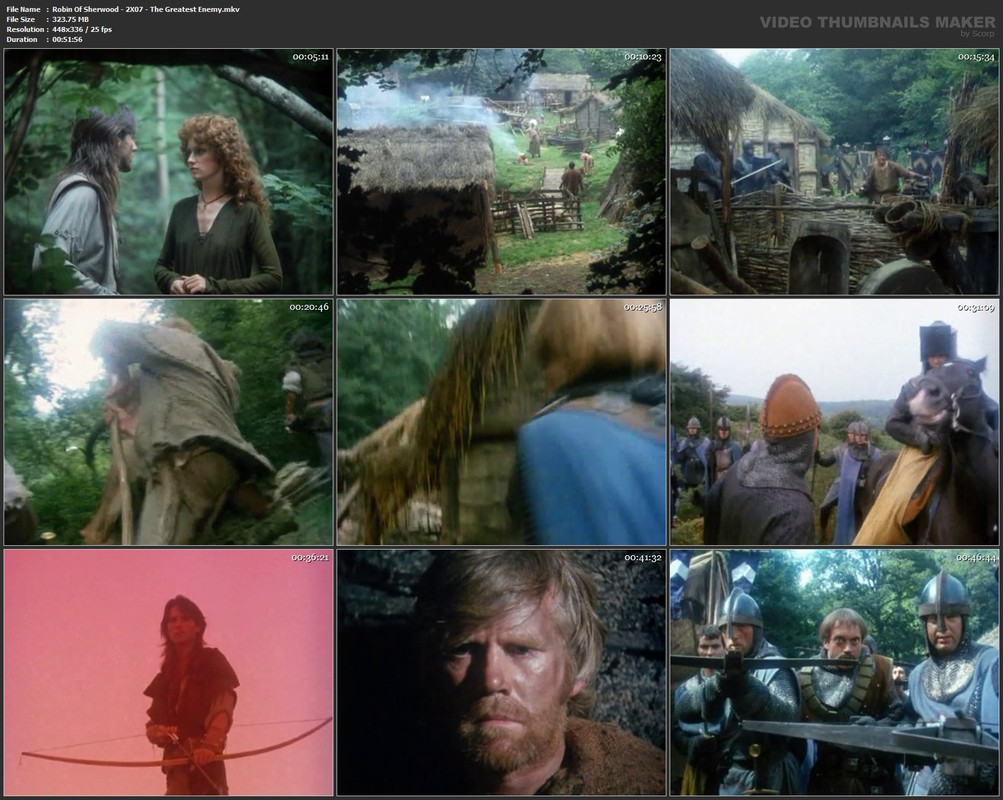Click the bearded man close-up at 00:41:32
The image size is (1003, 800).
502,673
